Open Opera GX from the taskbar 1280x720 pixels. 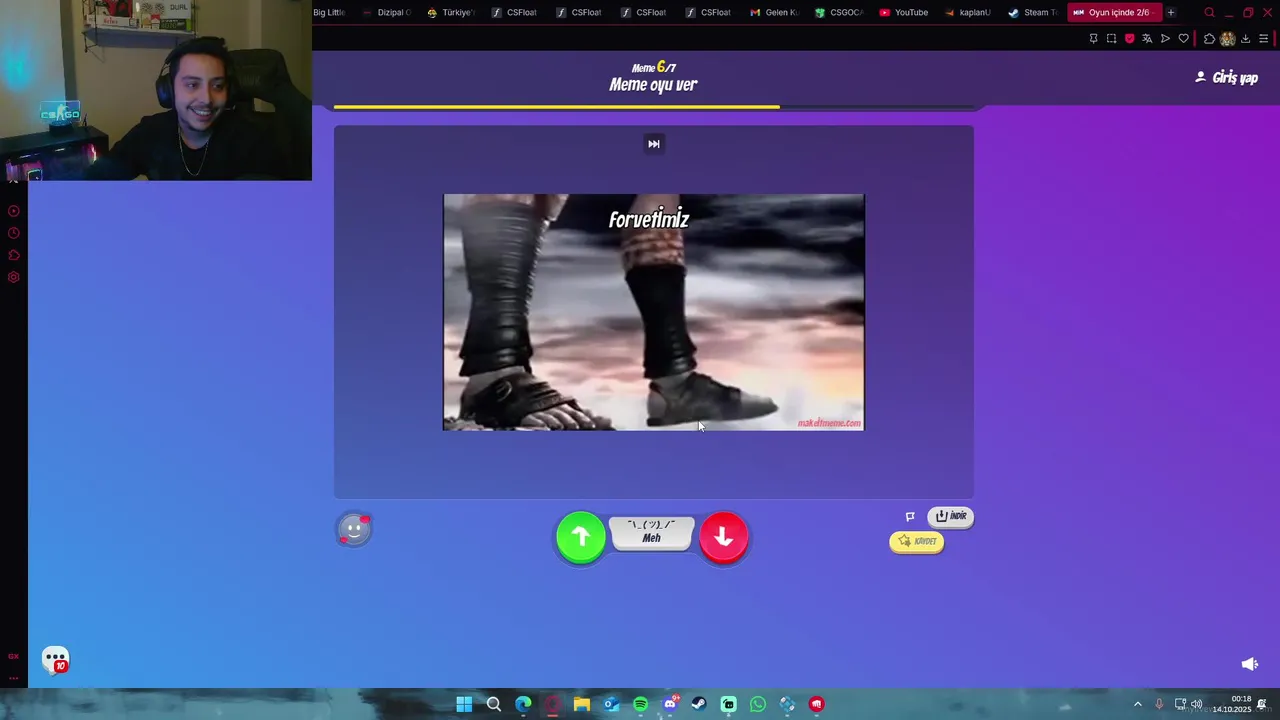click(553, 704)
